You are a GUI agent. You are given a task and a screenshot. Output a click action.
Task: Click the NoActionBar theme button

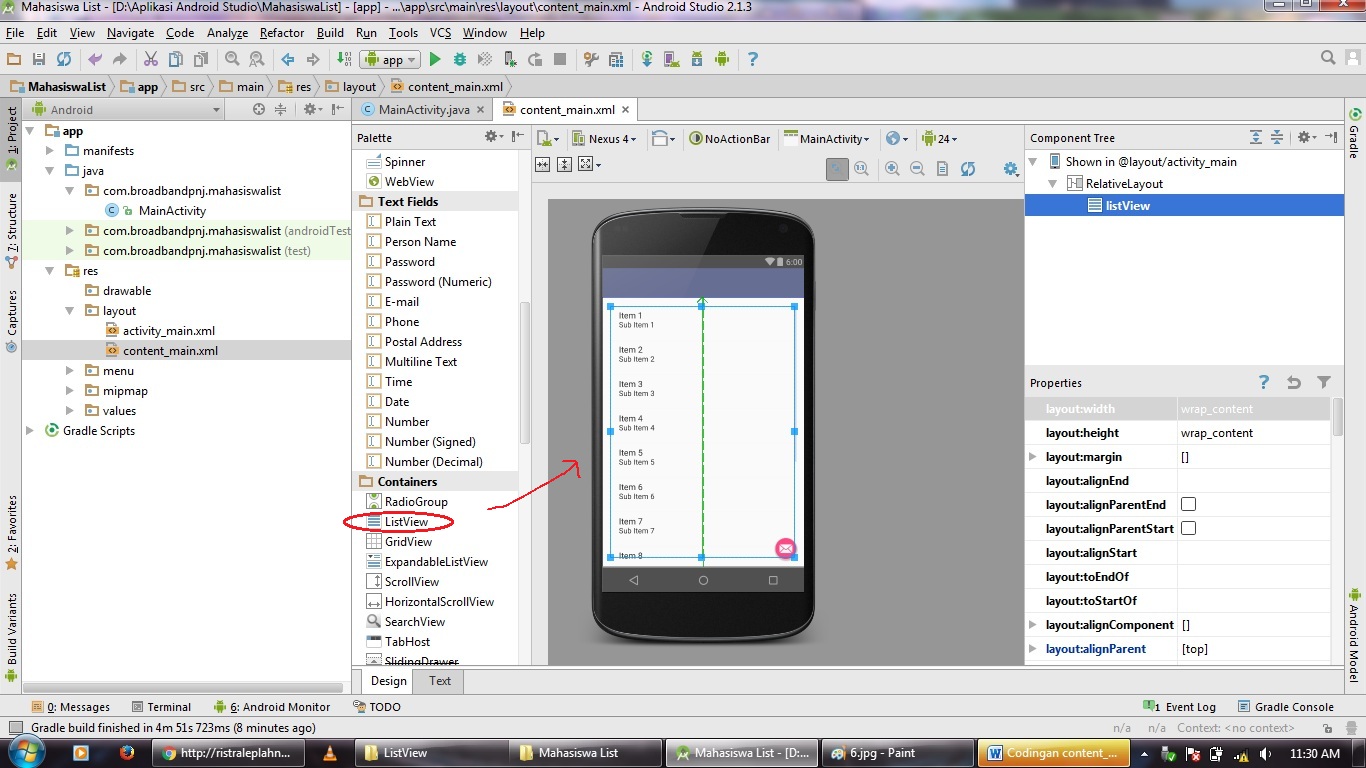[731, 139]
